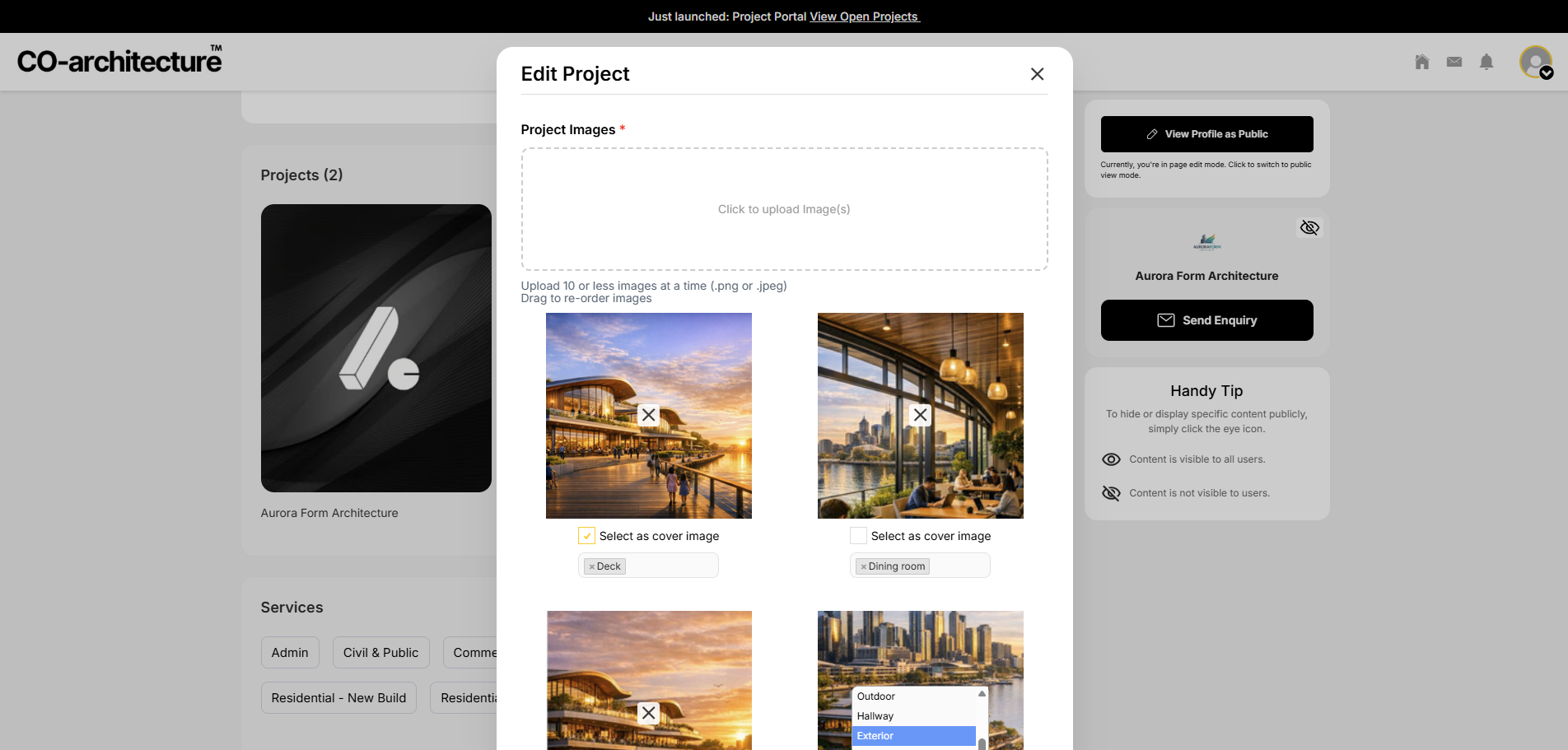Click View Profile as Public button
Screen dimensions: 1568x750
tap(1207, 134)
